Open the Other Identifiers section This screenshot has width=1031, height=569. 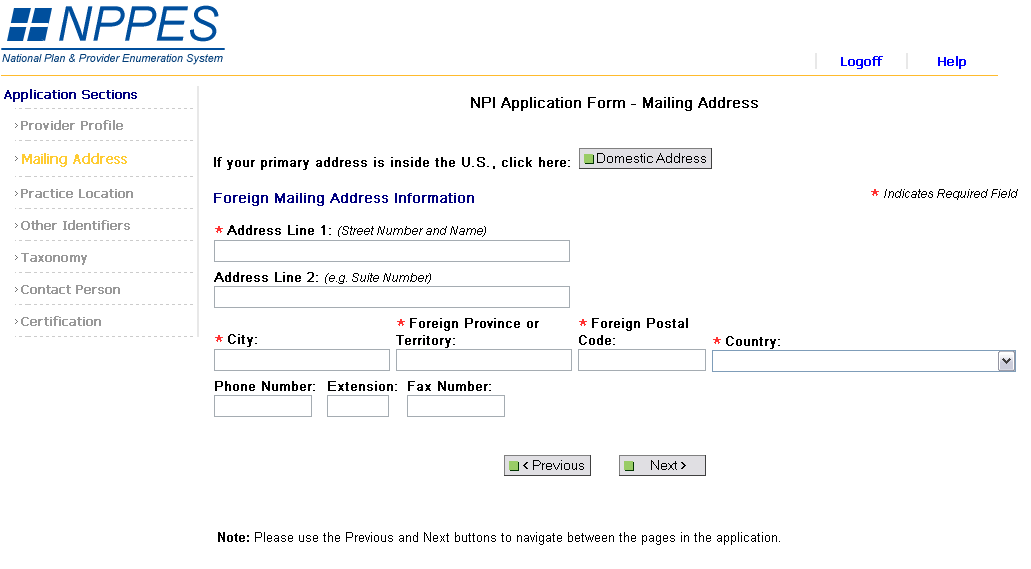point(75,226)
